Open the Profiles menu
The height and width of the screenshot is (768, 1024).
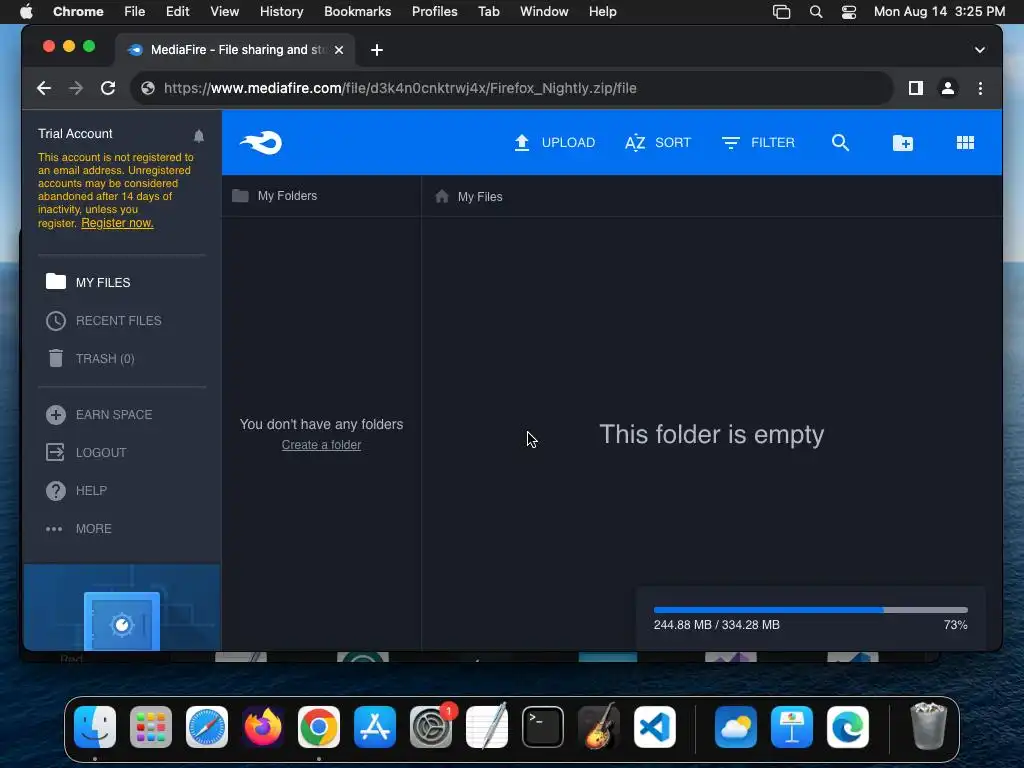tap(434, 12)
